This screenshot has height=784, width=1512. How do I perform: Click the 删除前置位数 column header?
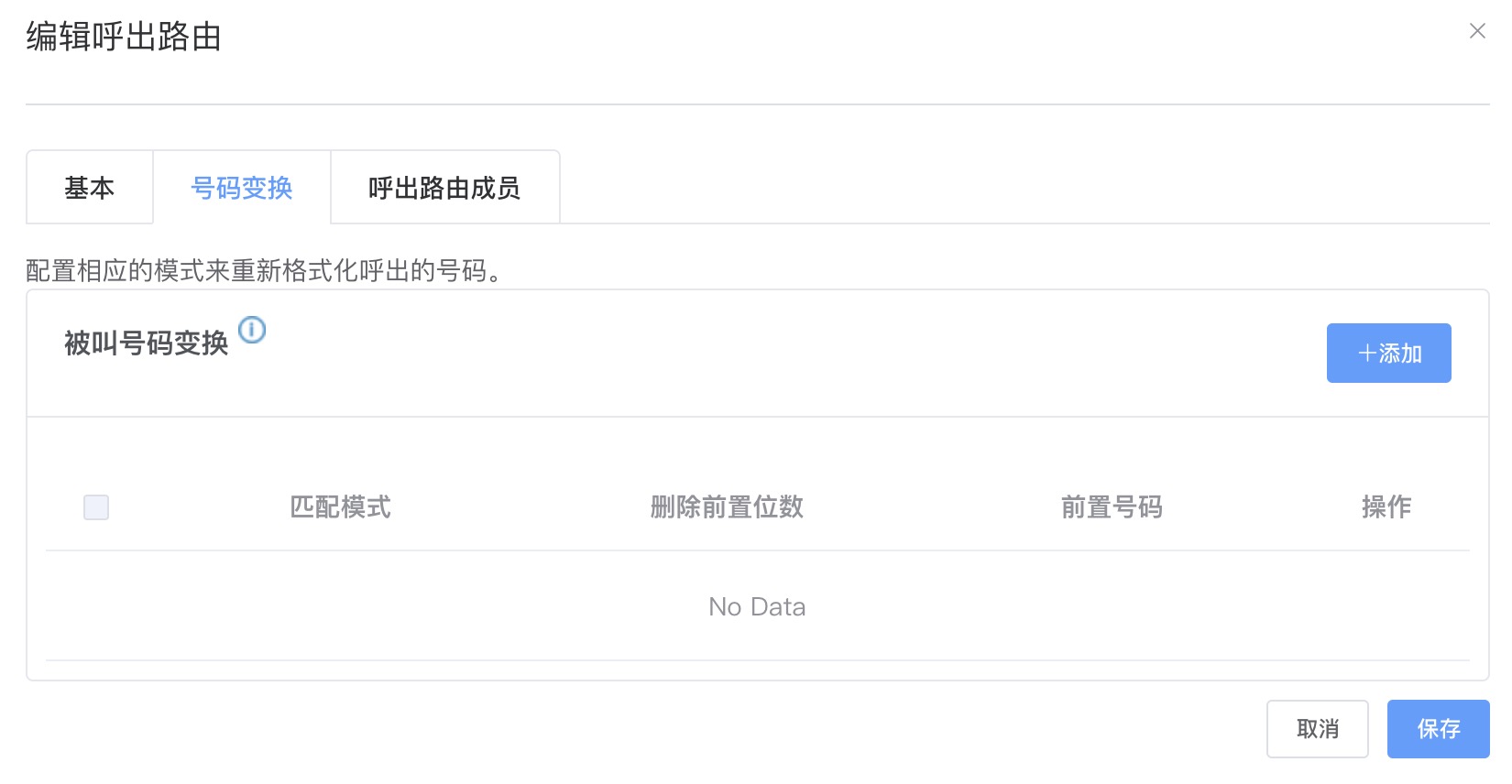tap(728, 506)
